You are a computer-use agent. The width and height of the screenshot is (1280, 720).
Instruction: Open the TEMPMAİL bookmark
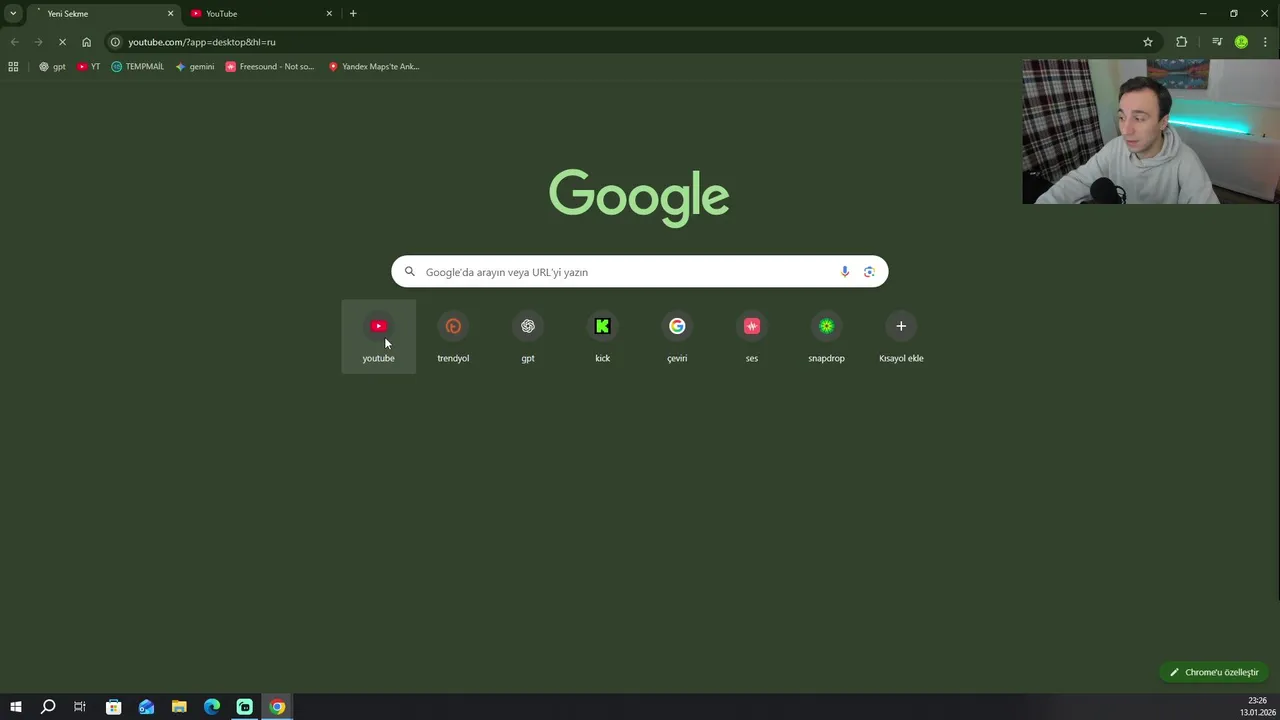click(138, 66)
